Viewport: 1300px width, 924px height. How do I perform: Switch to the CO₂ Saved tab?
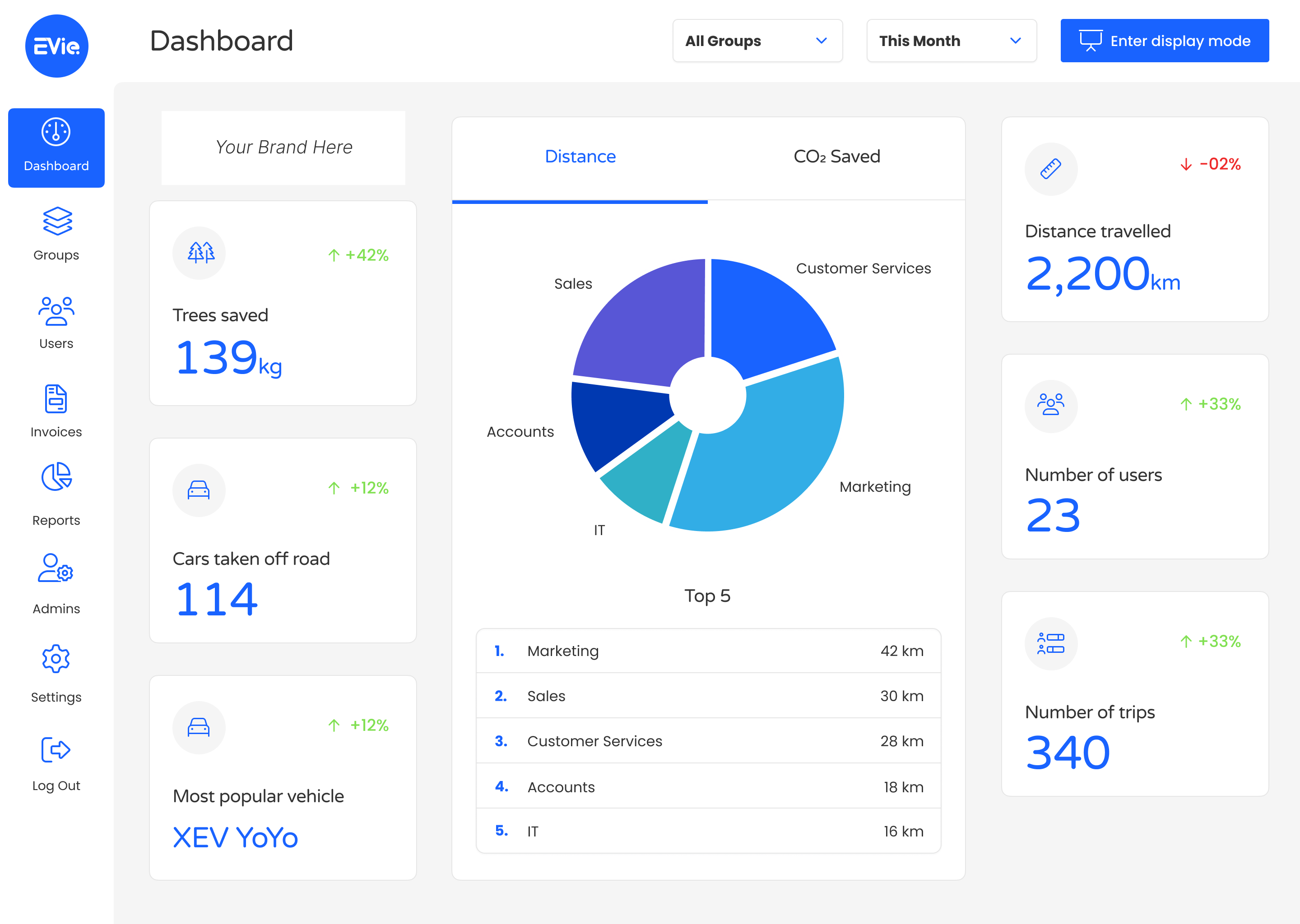(836, 157)
